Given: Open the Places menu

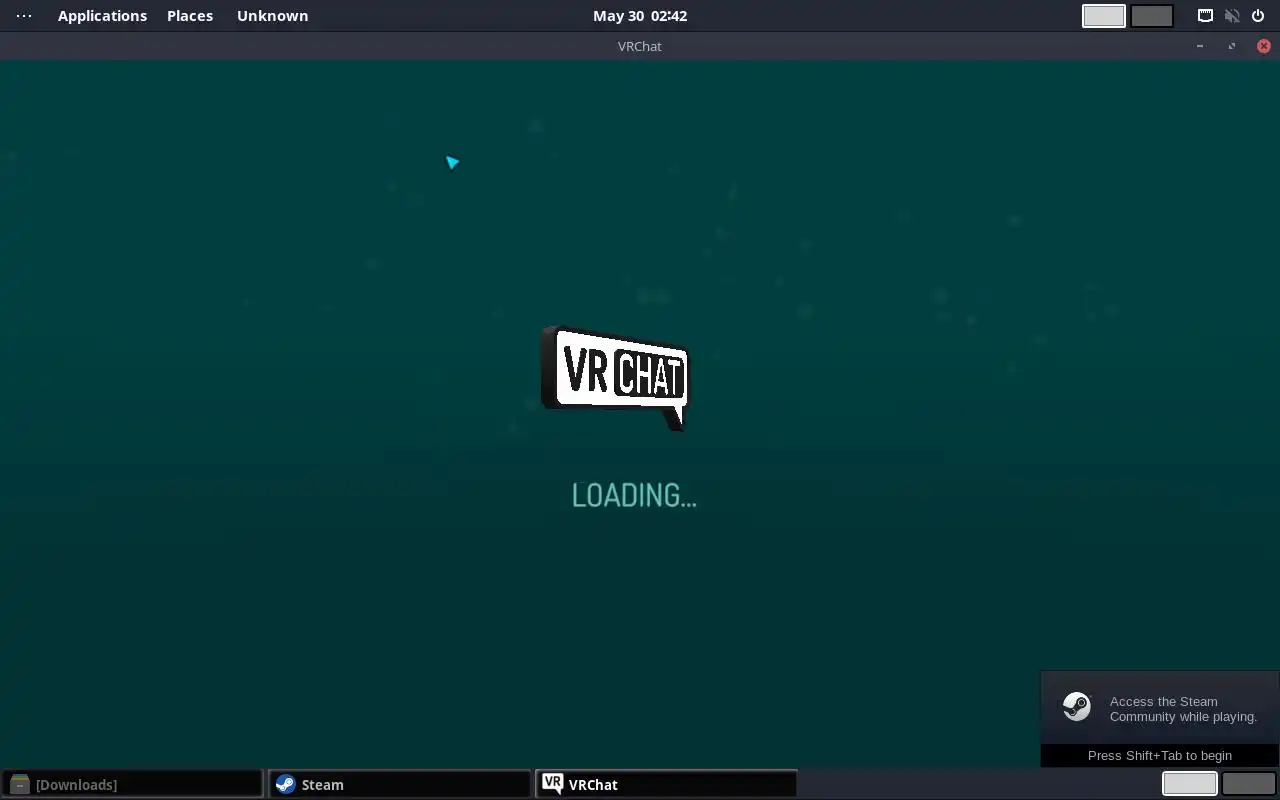Looking at the screenshot, I should point(190,16).
